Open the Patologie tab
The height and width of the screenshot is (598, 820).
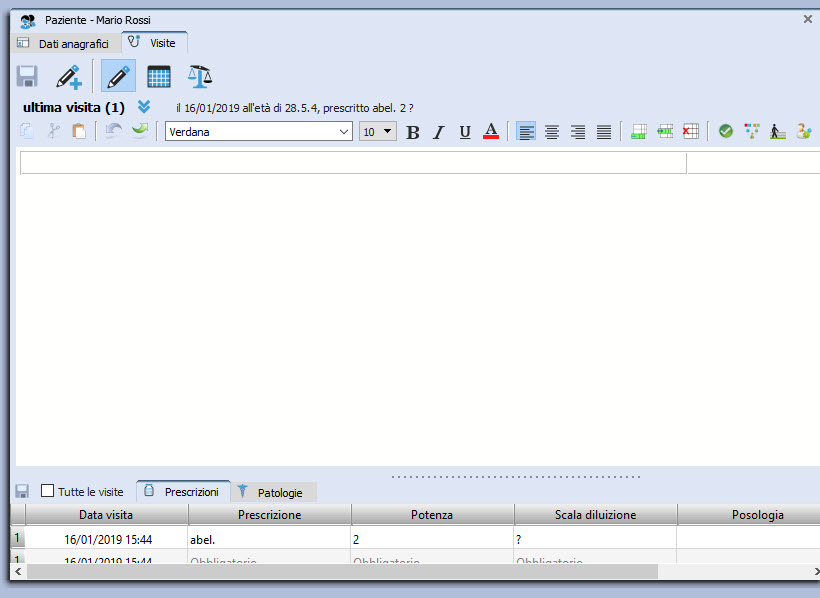pos(277,493)
